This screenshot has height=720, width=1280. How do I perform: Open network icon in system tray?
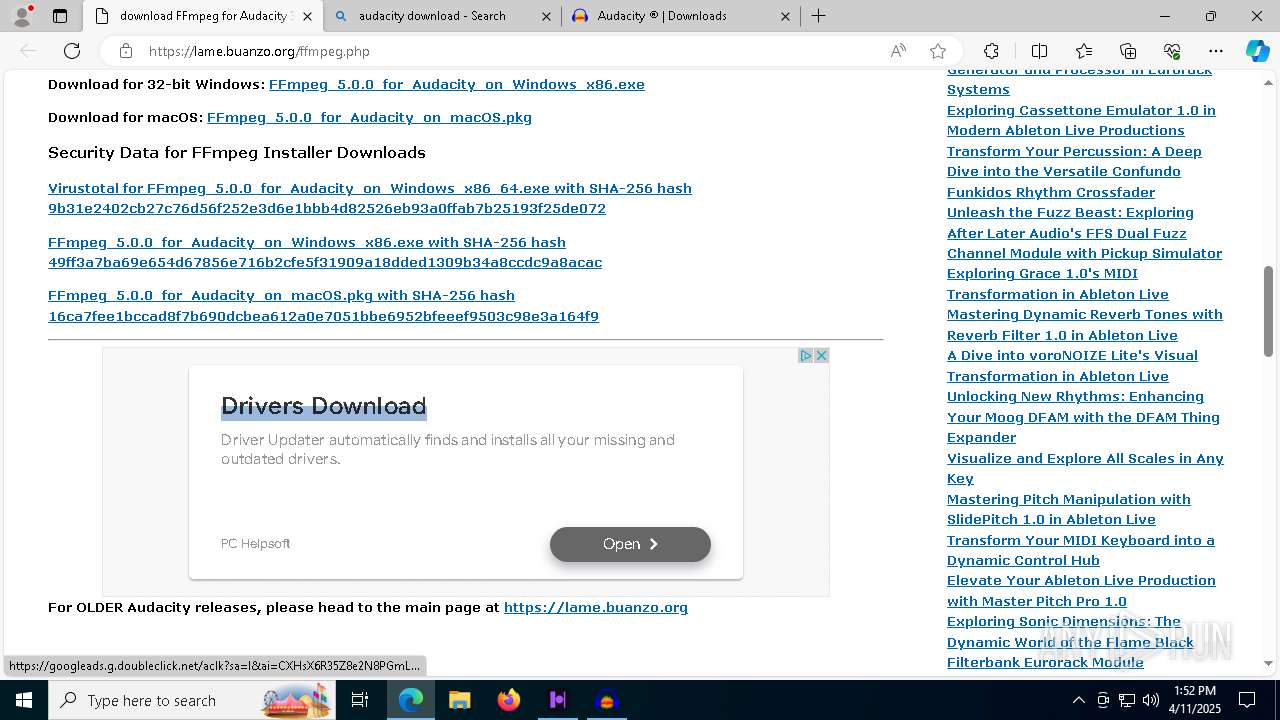pos(1127,700)
